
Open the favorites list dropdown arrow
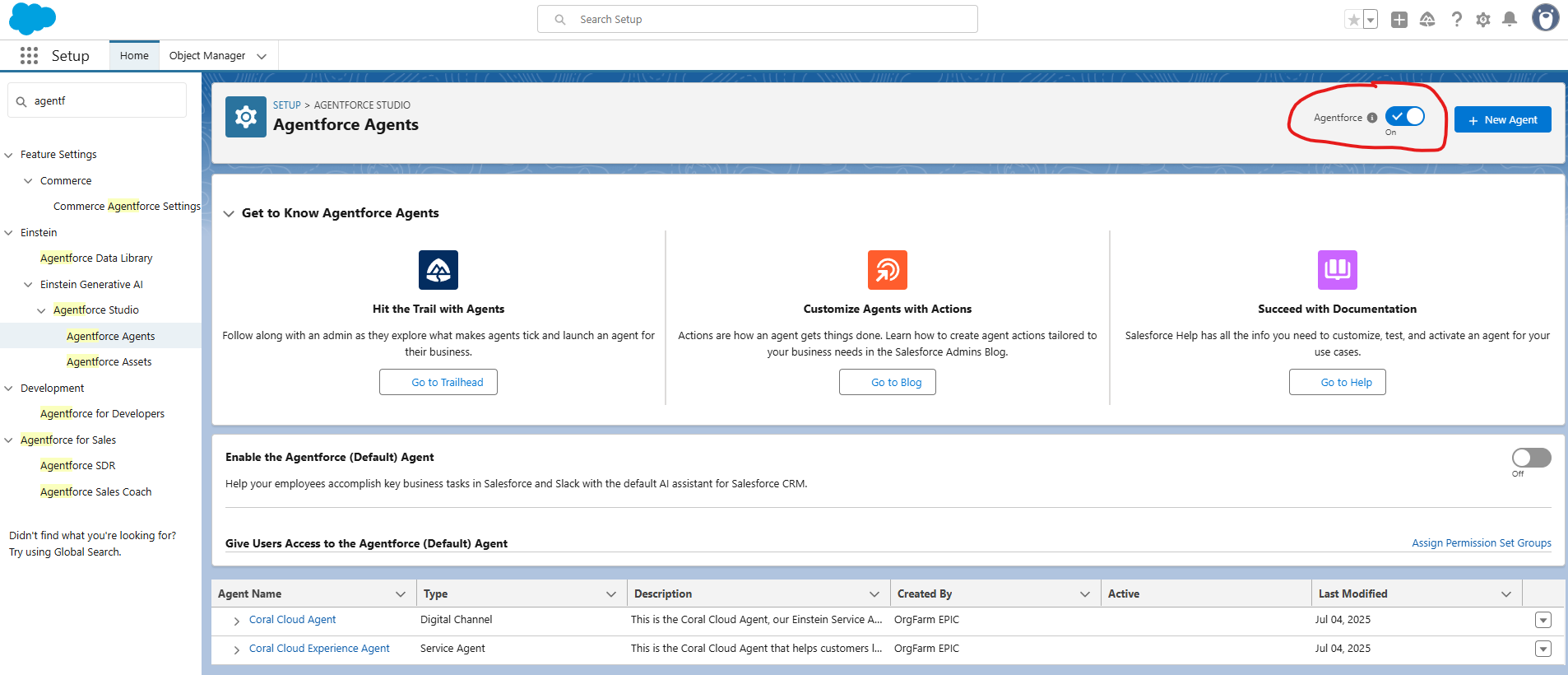point(1371,20)
